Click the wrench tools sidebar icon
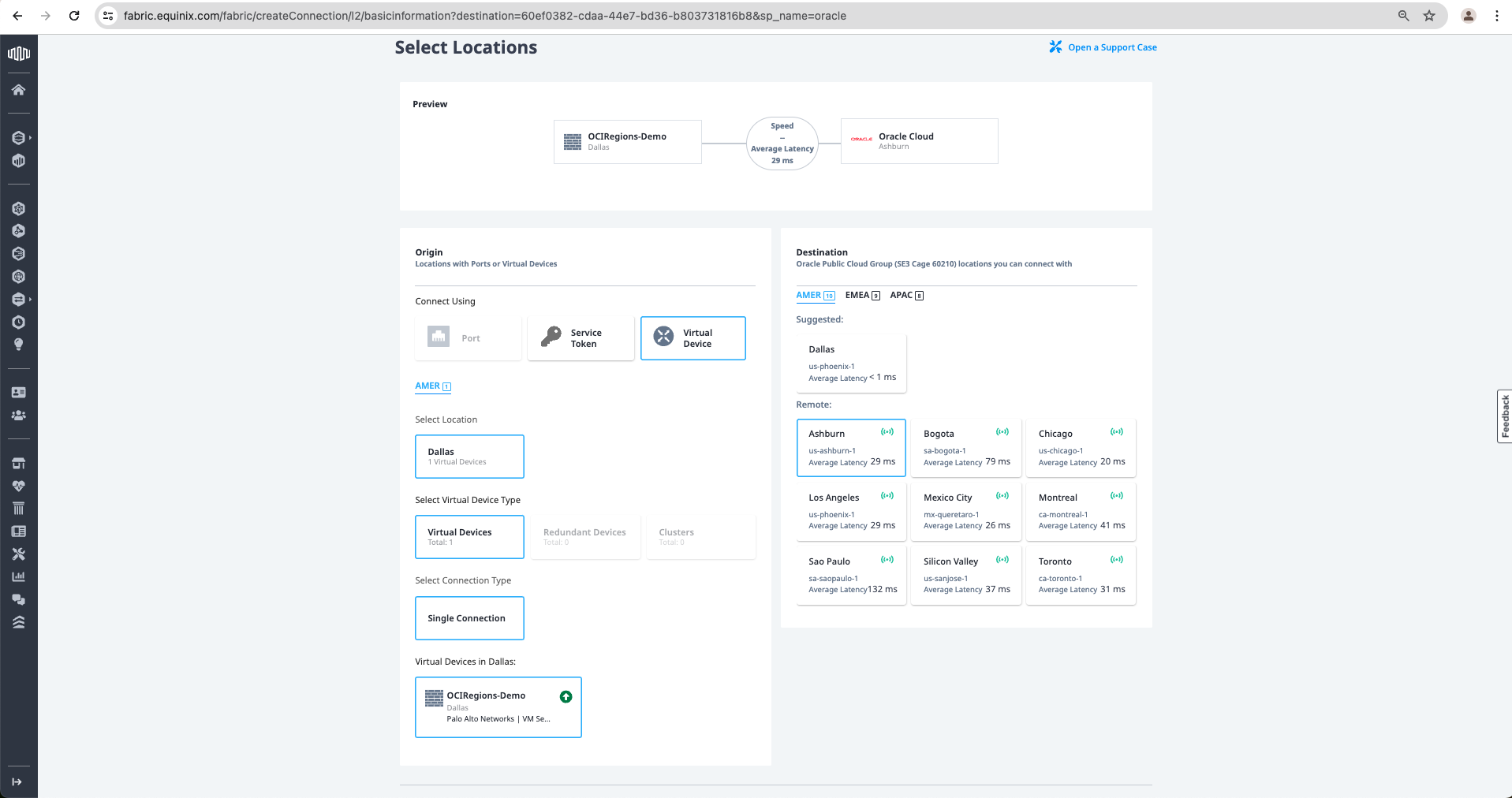 tap(18, 554)
